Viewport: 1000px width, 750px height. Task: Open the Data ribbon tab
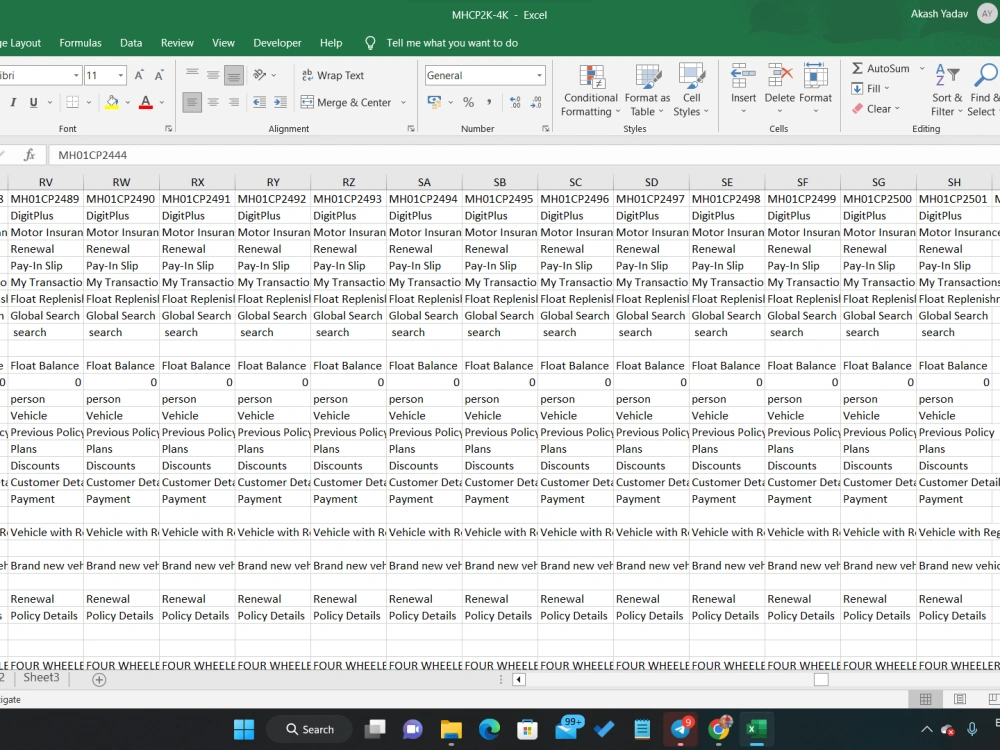tap(131, 43)
